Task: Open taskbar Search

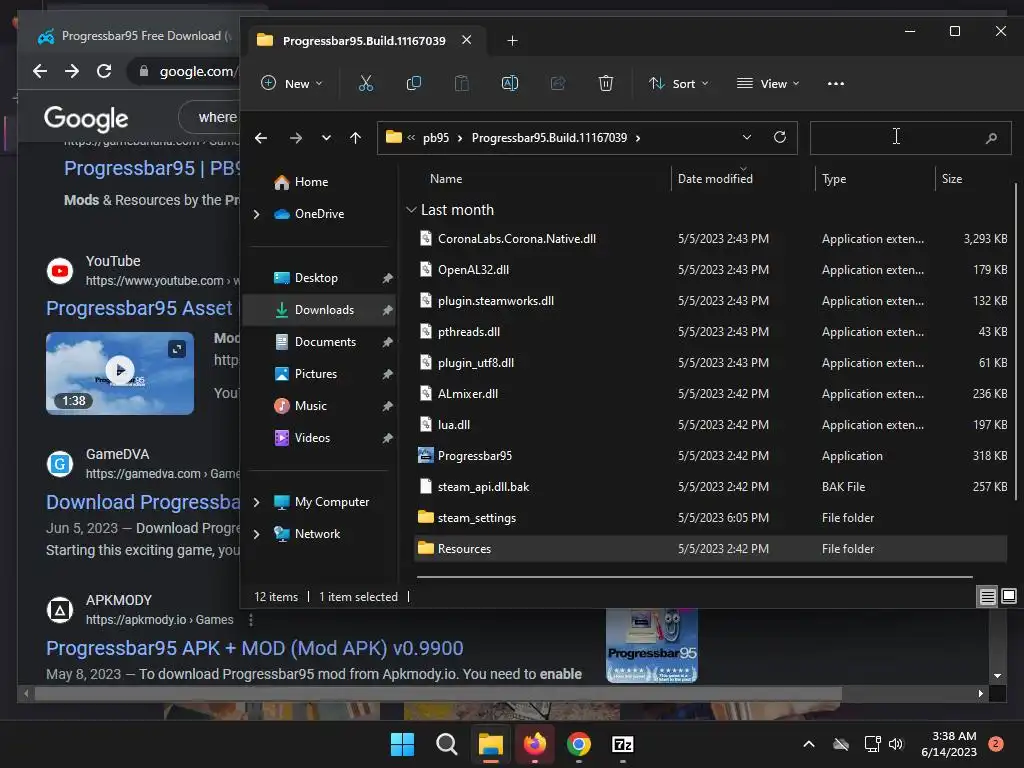Action: click(x=447, y=744)
